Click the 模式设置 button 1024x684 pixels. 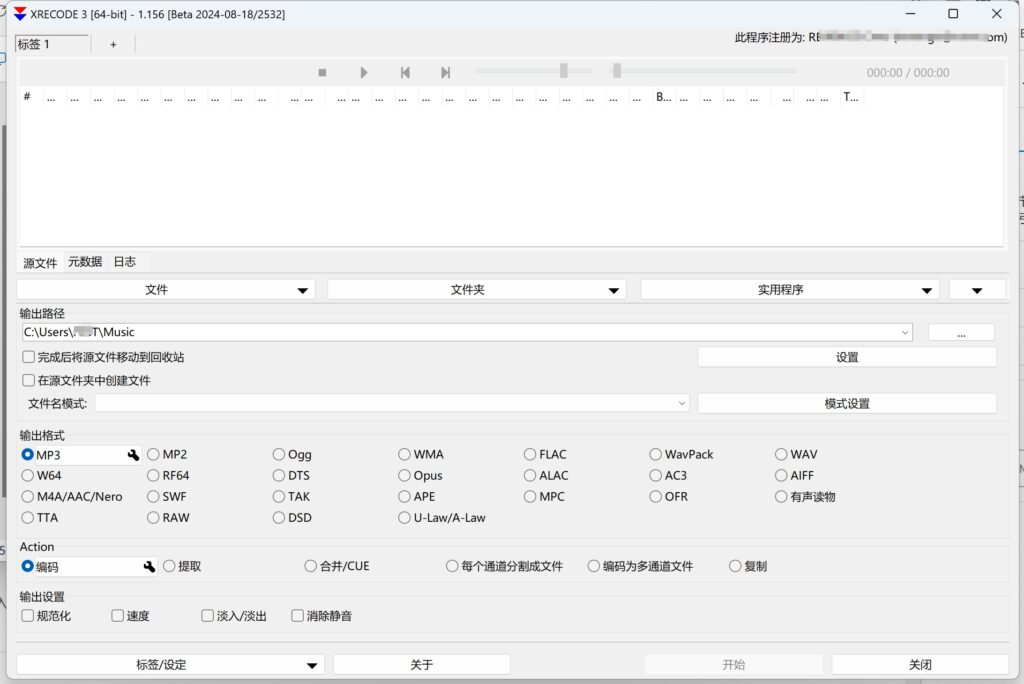point(846,404)
